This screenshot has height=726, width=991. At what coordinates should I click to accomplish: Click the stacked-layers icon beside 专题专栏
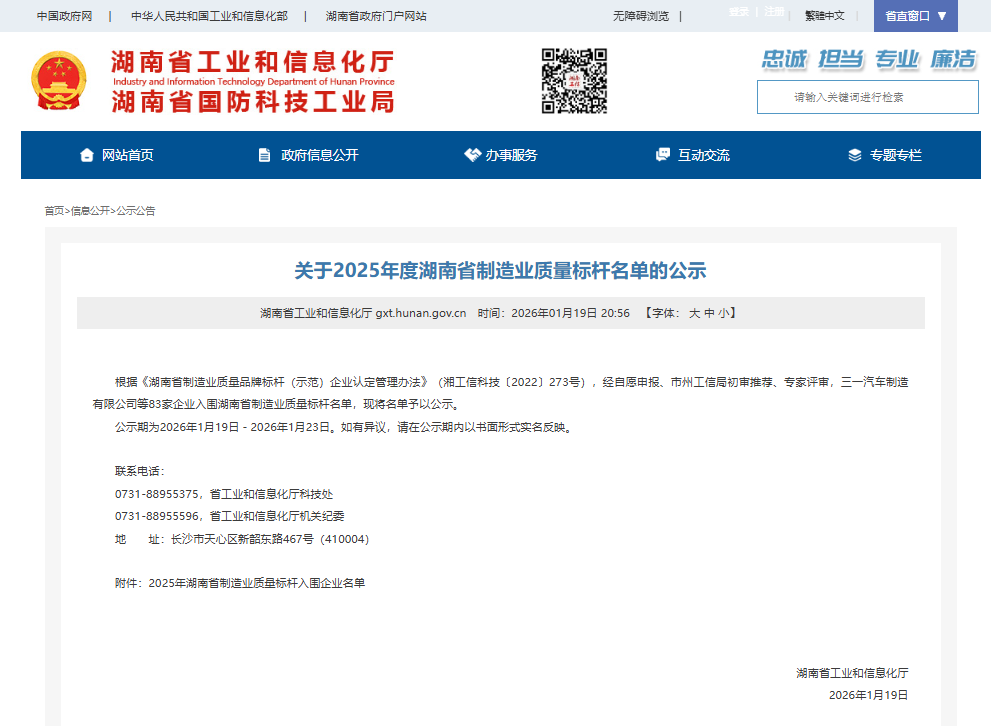(x=853, y=154)
